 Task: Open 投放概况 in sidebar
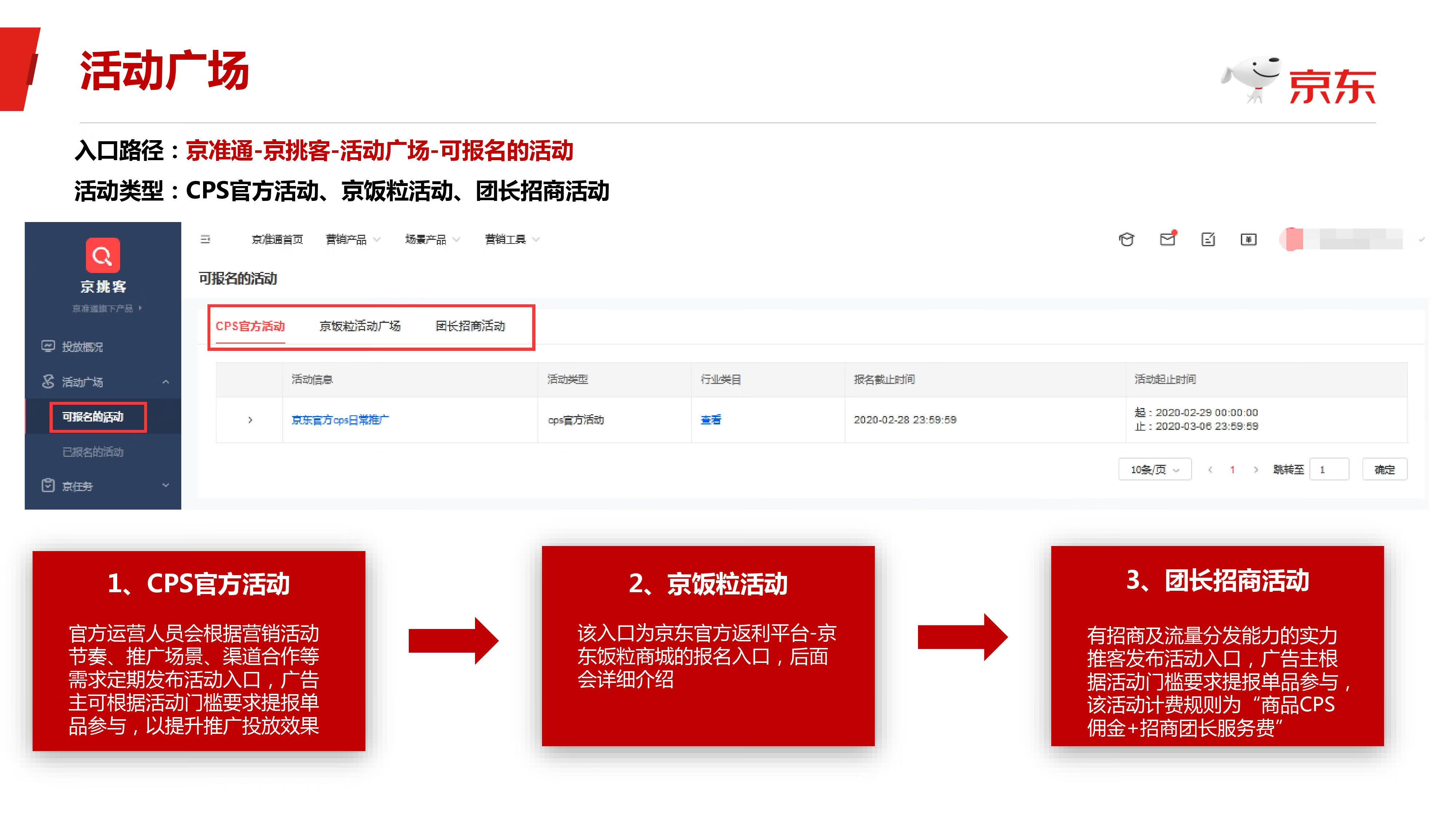[82, 347]
